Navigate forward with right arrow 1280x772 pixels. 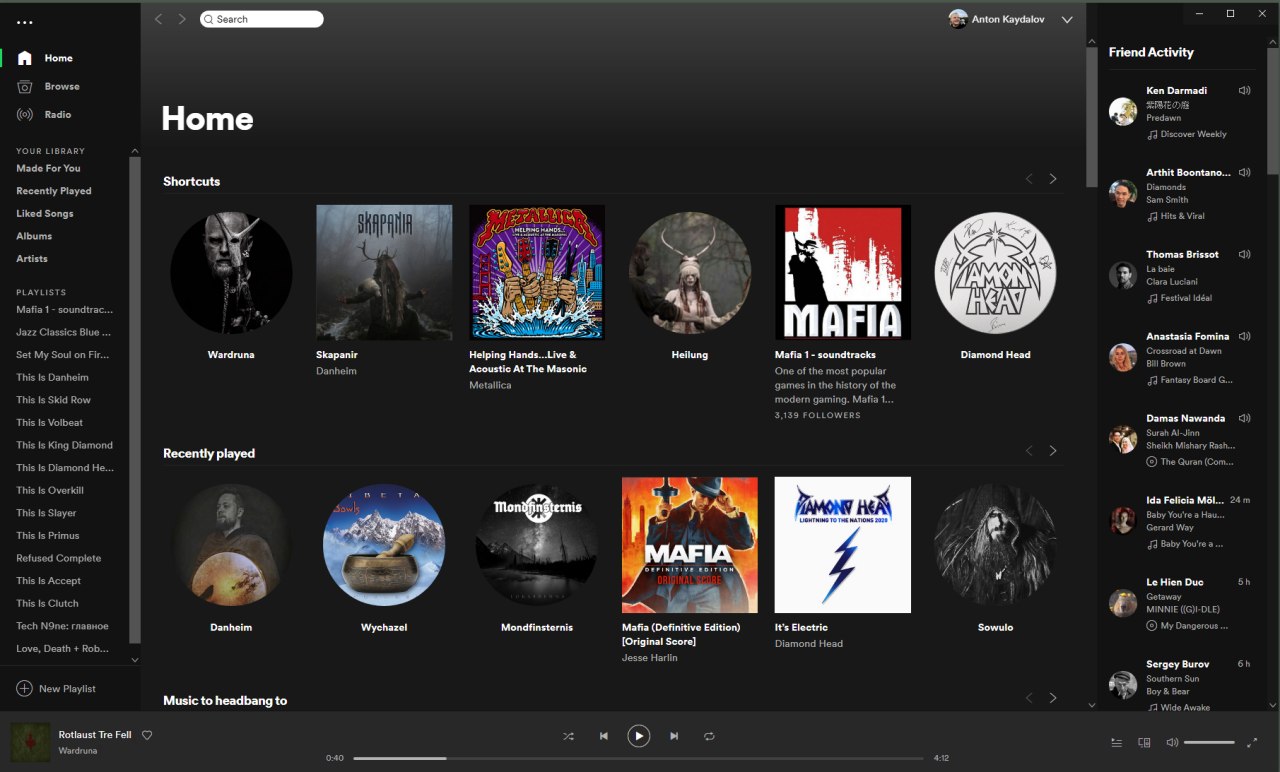[x=182, y=19]
